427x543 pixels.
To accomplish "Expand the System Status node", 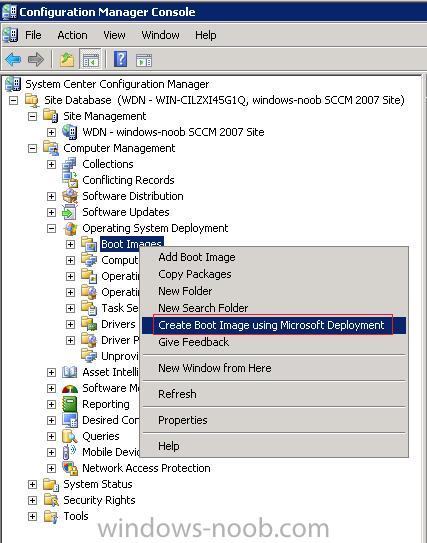I will click(x=32, y=484).
